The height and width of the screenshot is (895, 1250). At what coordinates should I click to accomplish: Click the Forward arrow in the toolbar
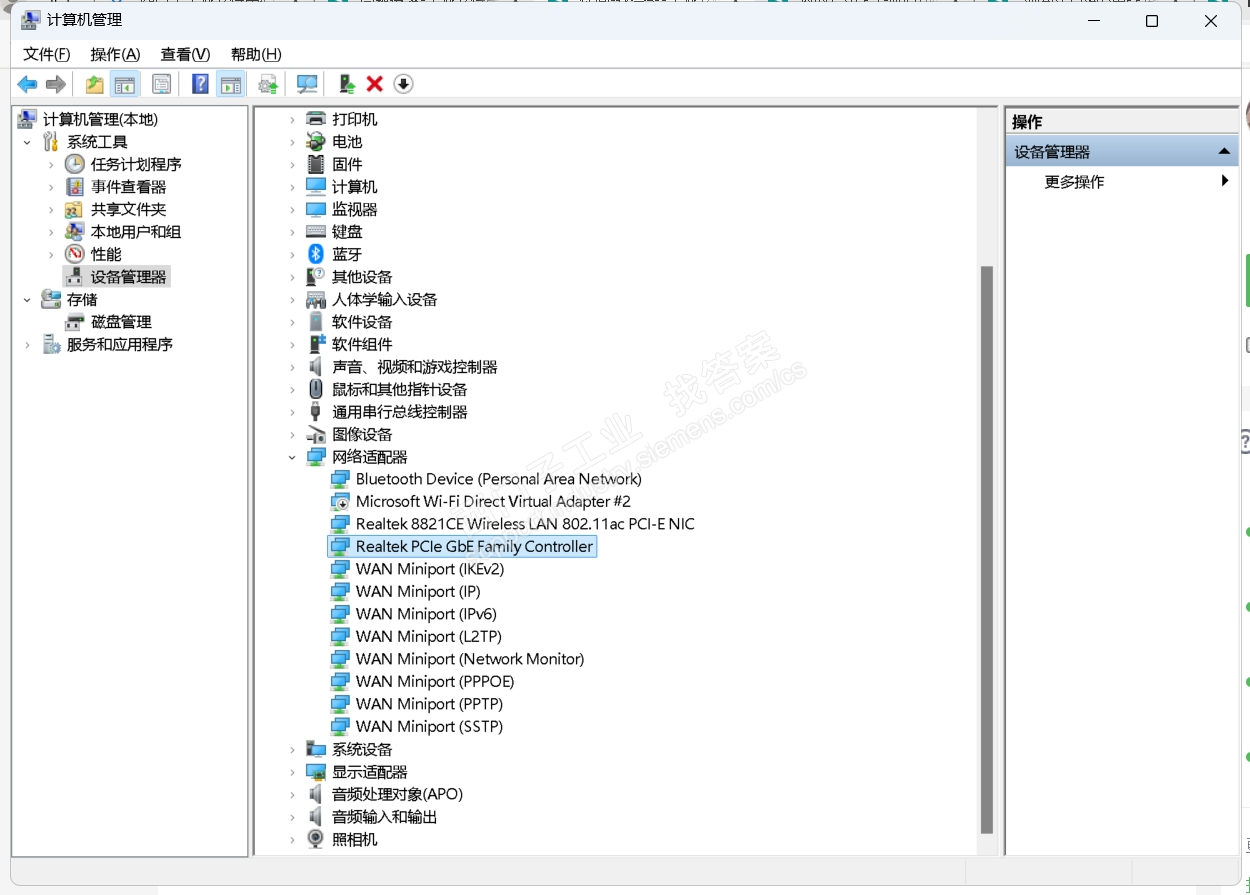(x=56, y=84)
